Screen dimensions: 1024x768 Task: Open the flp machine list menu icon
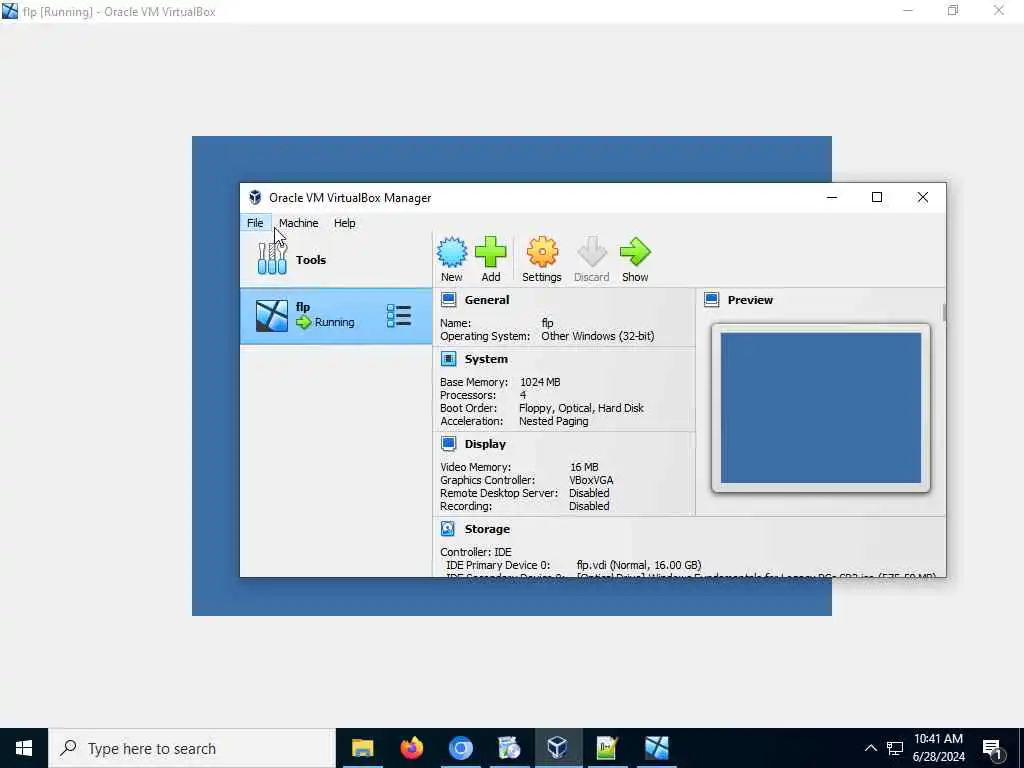398,315
